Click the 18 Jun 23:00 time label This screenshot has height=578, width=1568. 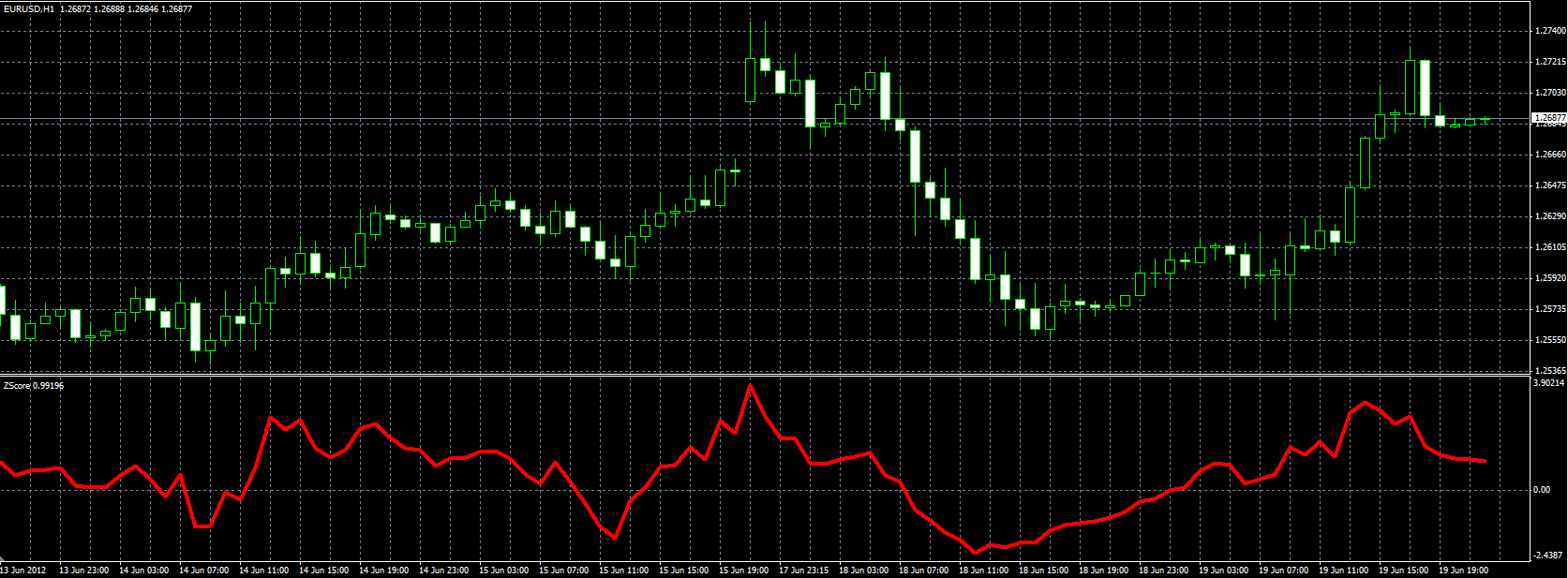tap(1163, 571)
